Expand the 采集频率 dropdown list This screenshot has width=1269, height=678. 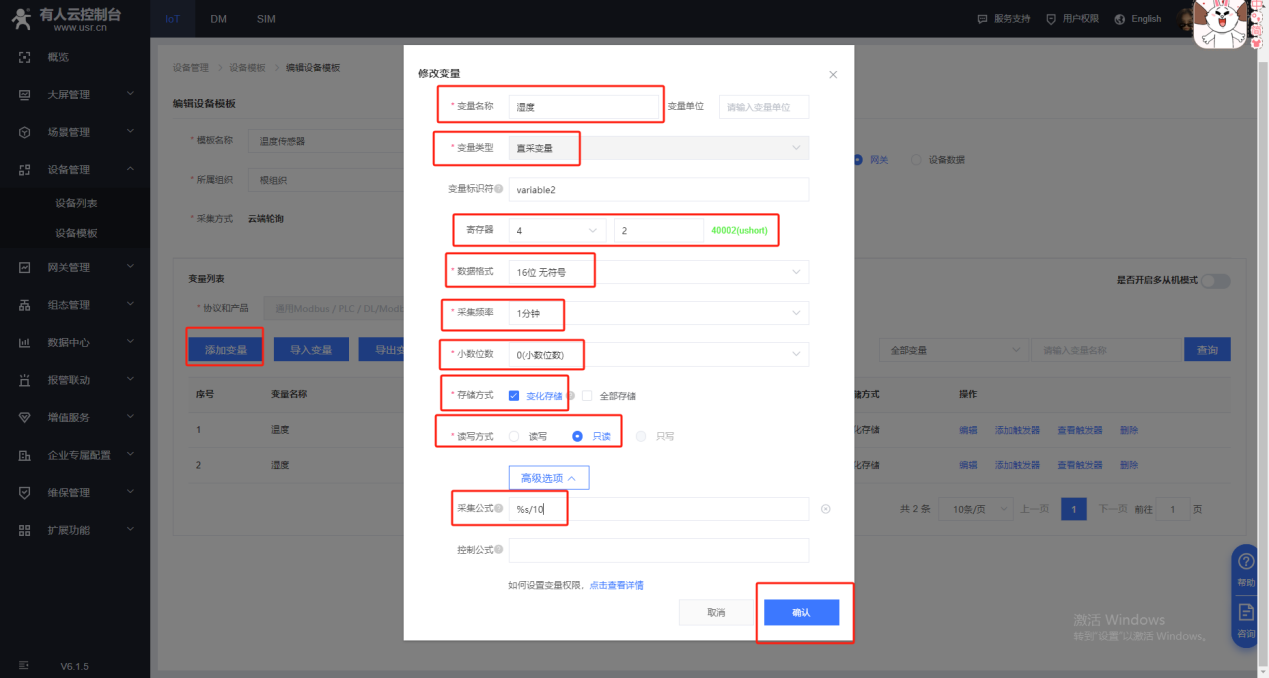[x=658, y=313]
